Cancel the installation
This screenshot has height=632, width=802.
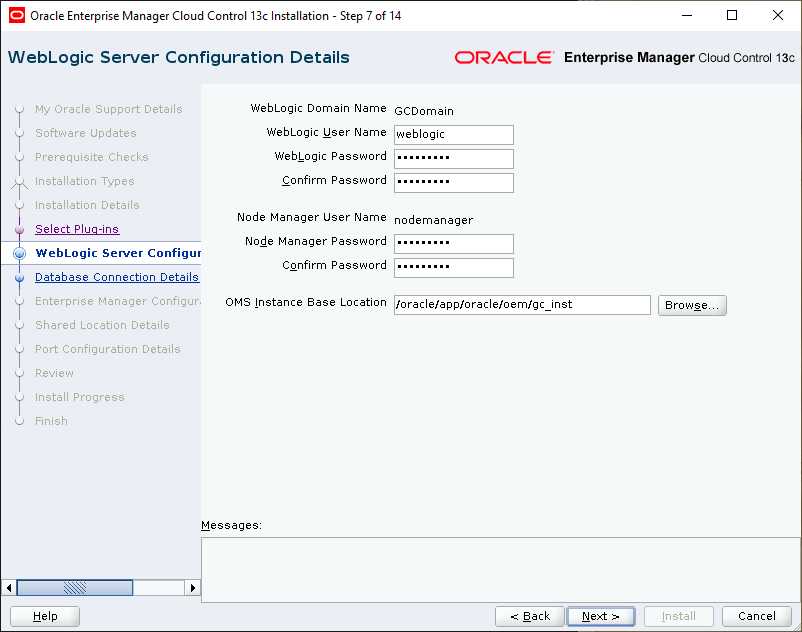(x=757, y=616)
